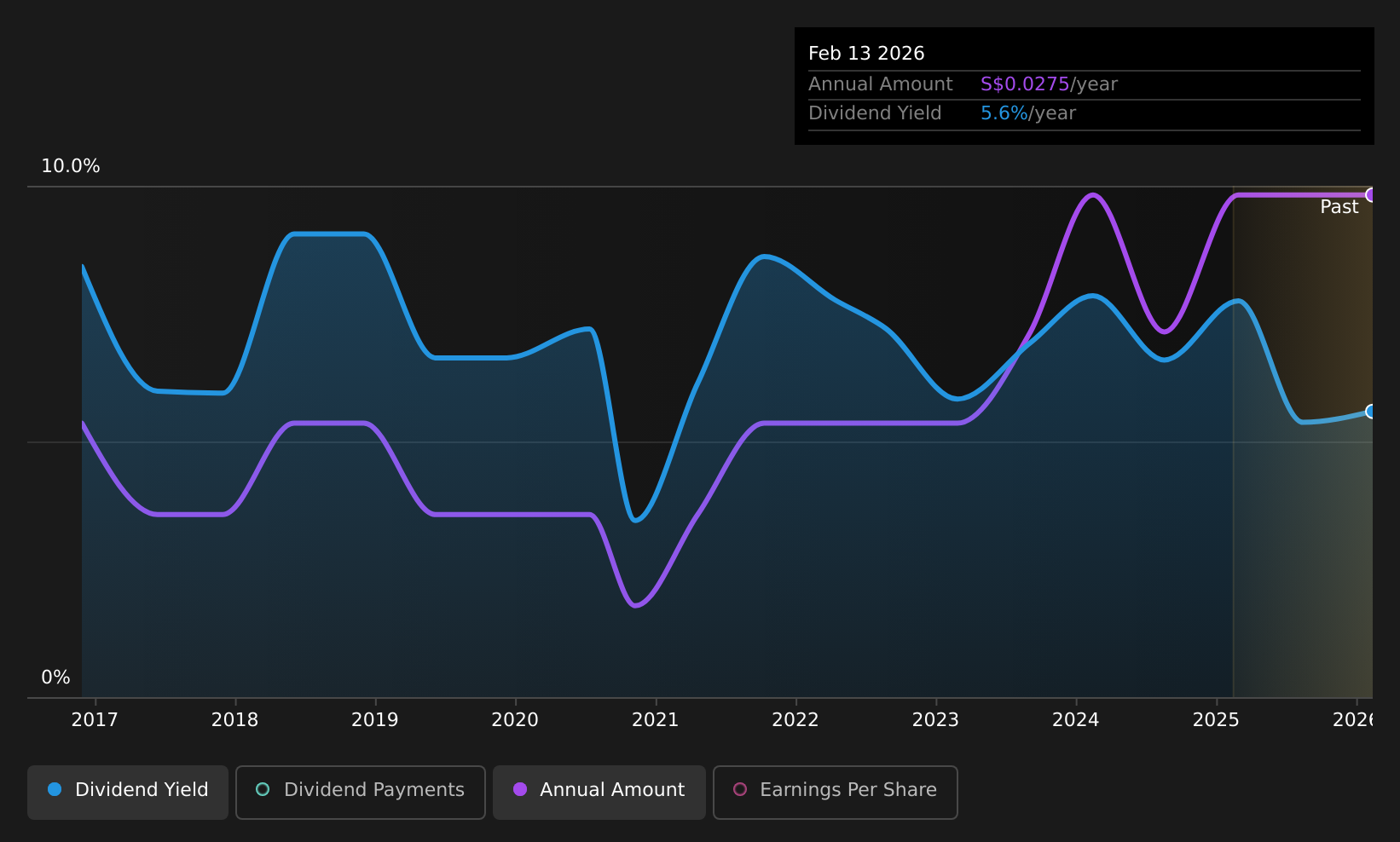Click the 'Annual Amount' tooltip label
The image size is (1400, 842).
click(881, 84)
